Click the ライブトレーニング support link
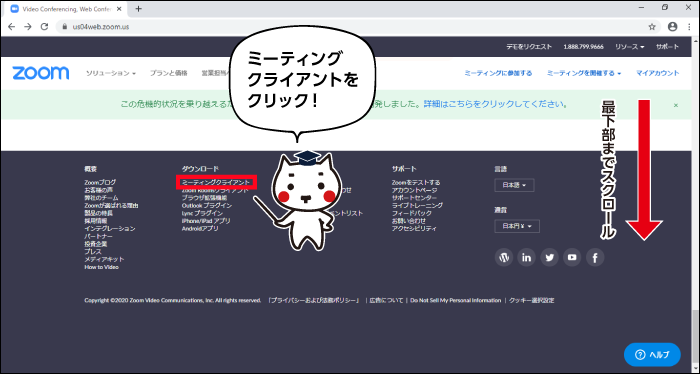700x374 pixels. click(417, 205)
